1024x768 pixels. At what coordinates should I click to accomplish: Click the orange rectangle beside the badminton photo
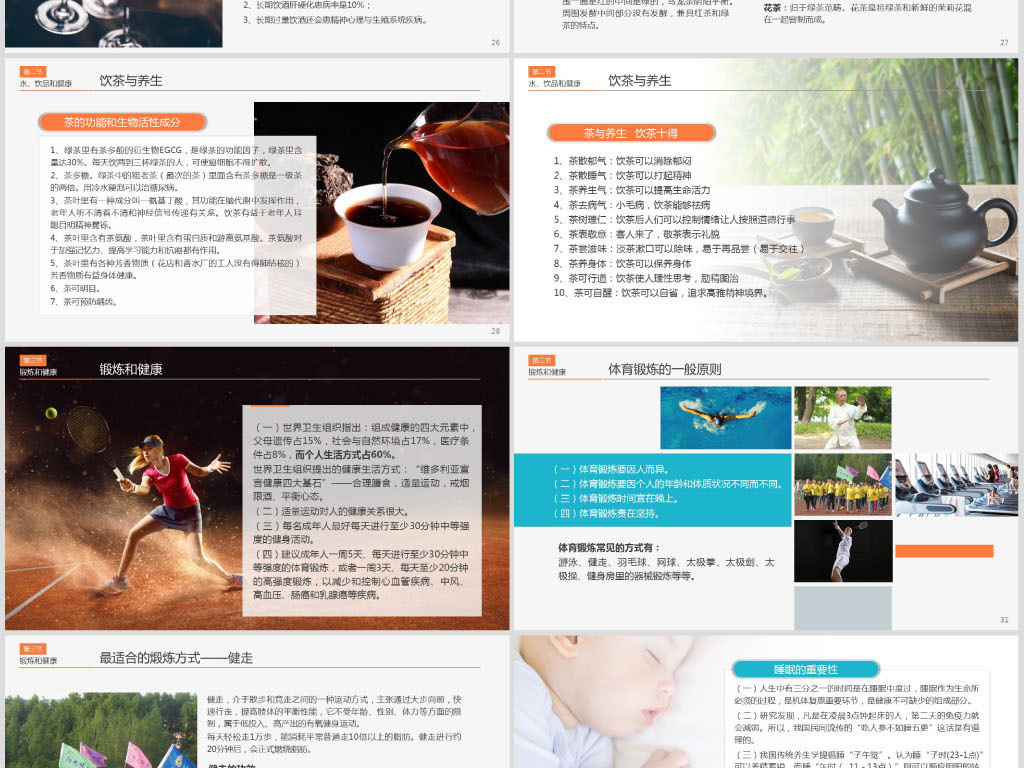943,551
